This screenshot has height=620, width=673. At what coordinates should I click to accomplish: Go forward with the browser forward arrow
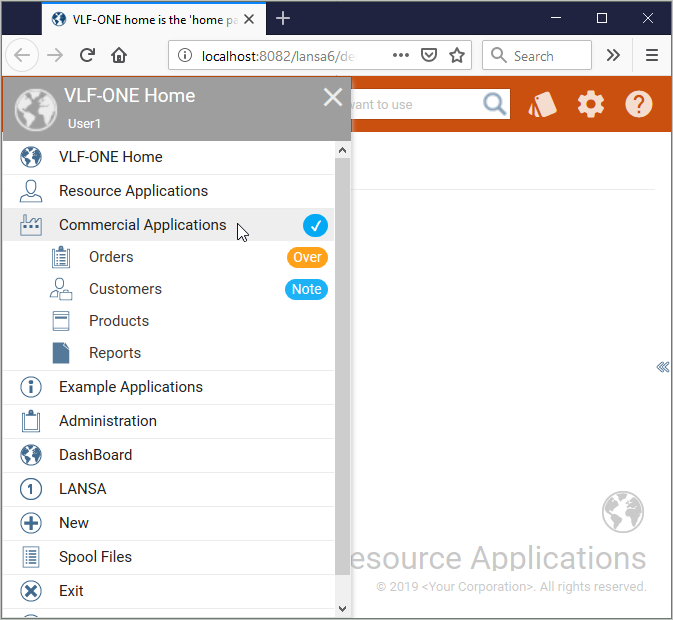(55, 55)
